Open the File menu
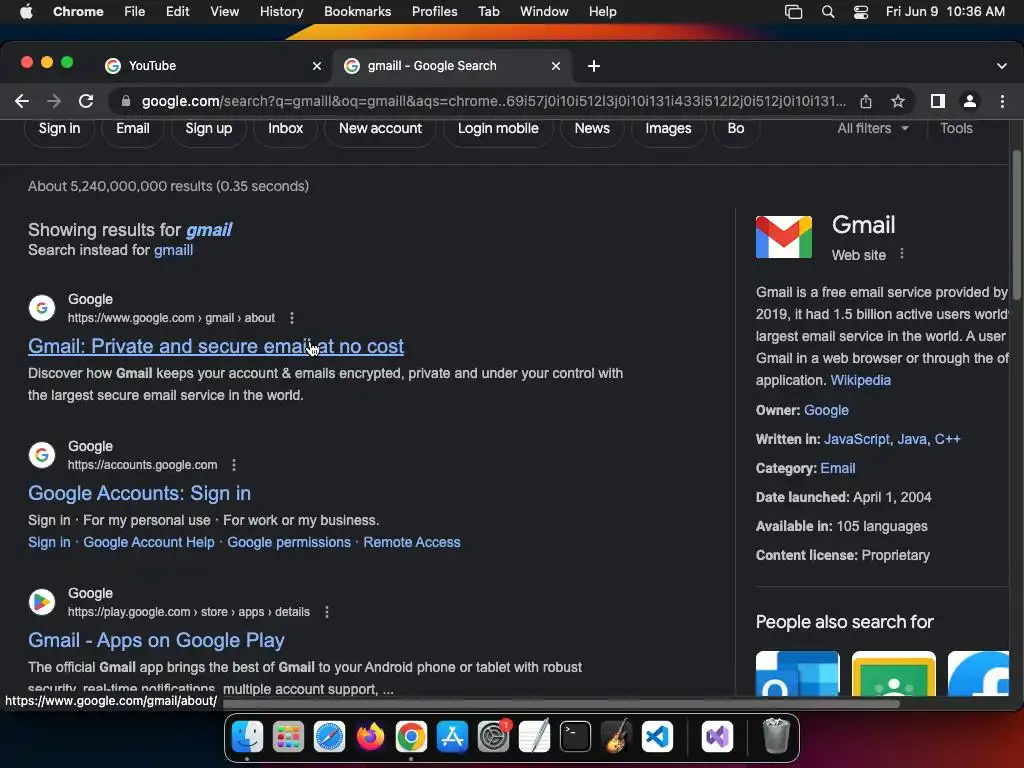 [x=135, y=11]
